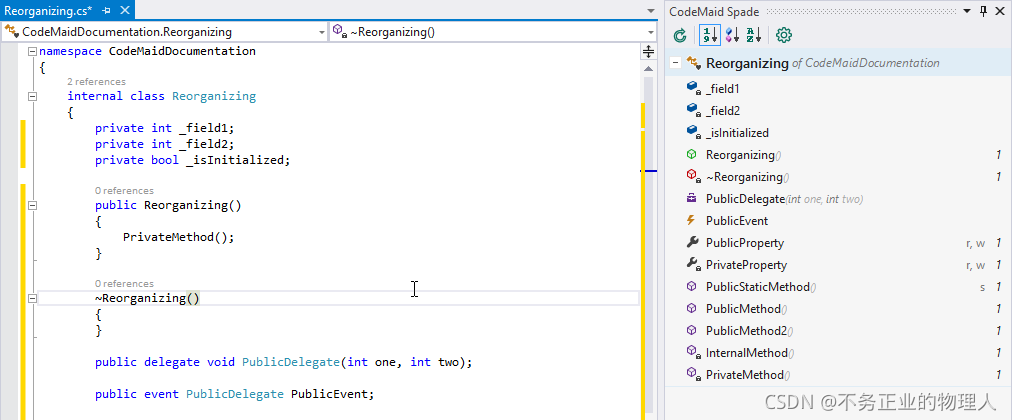Viewport: 1012px width, 420px height.
Task: Click PrivateProperty wrench icon in Spade
Action: coord(693,264)
